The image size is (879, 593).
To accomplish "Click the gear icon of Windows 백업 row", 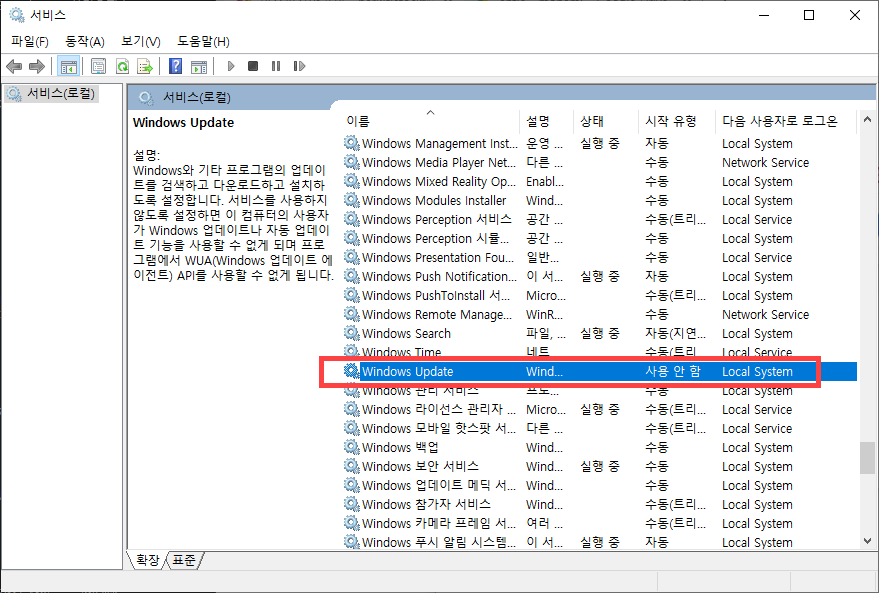I will click(351, 447).
